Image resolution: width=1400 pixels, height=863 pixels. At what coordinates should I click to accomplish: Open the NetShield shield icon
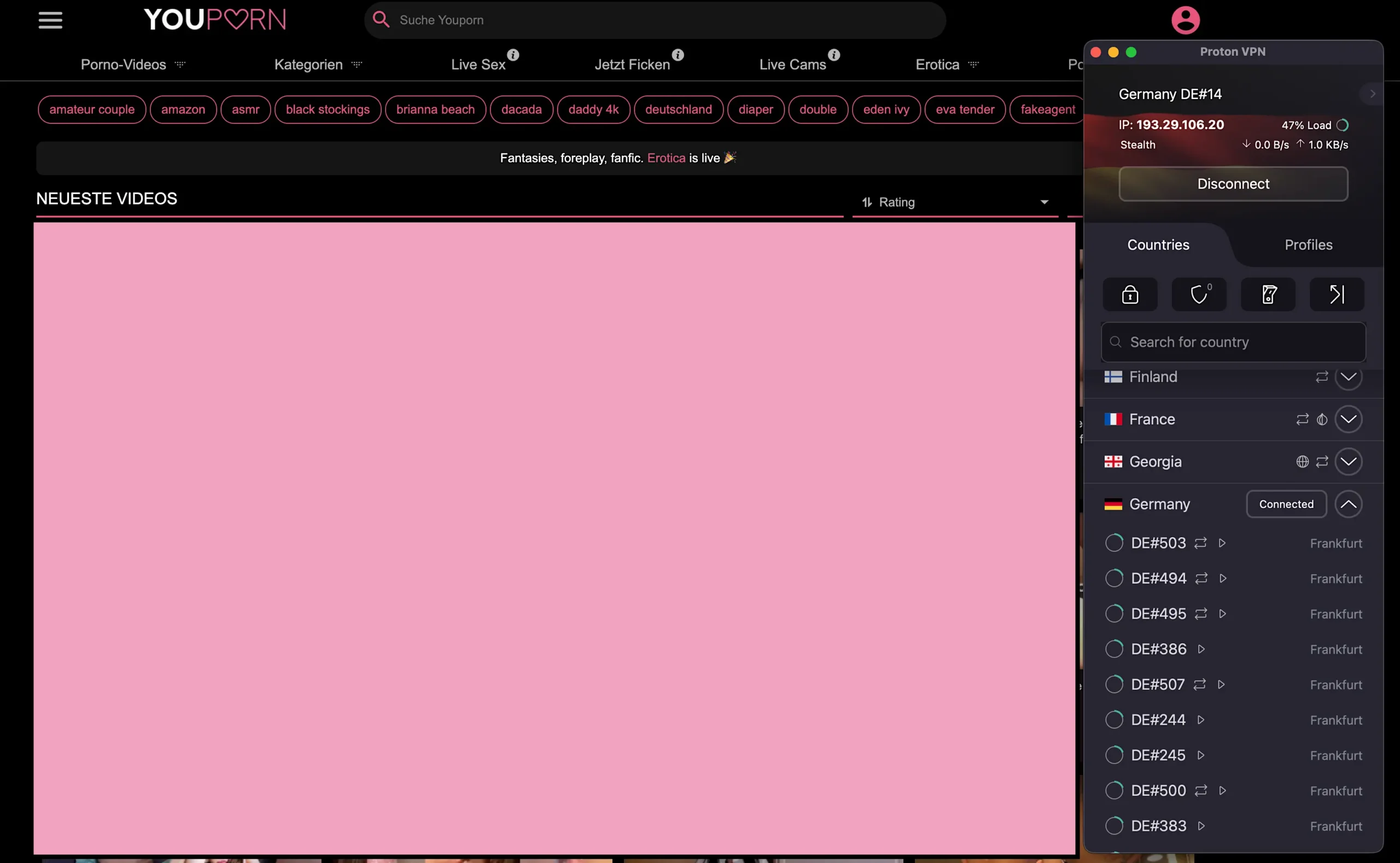coord(1199,295)
